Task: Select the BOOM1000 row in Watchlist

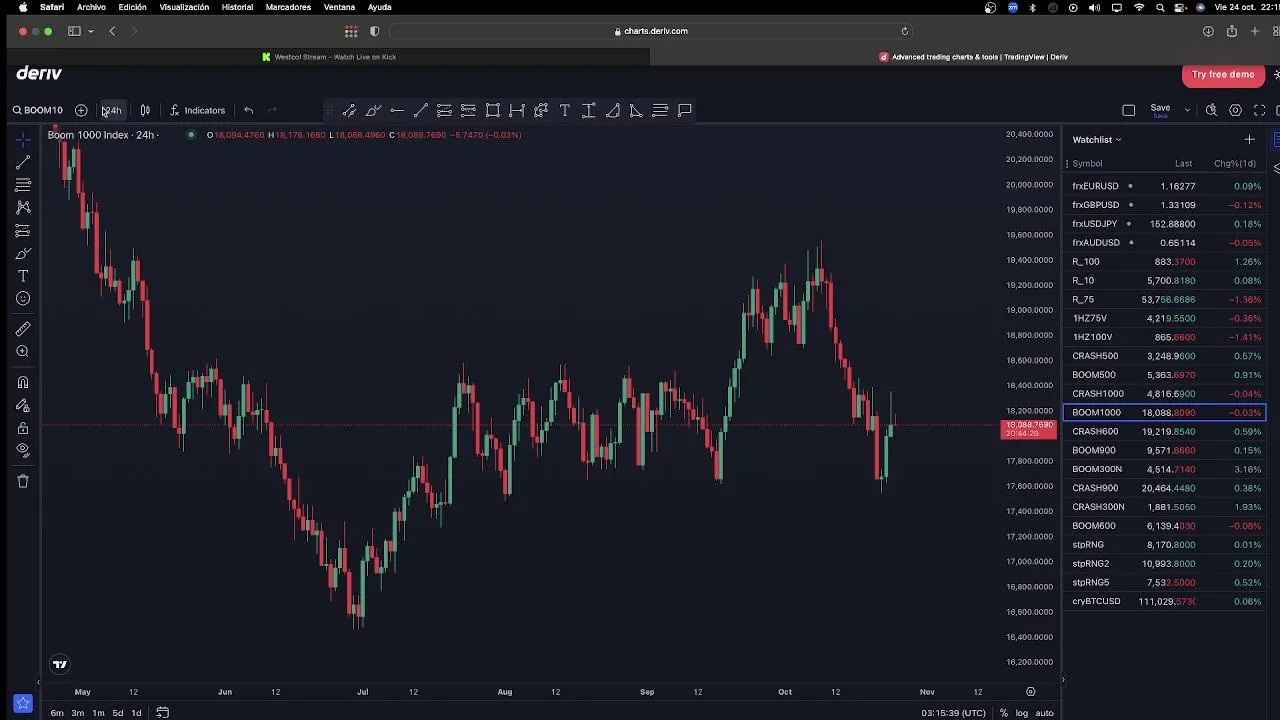Action: (1164, 413)
